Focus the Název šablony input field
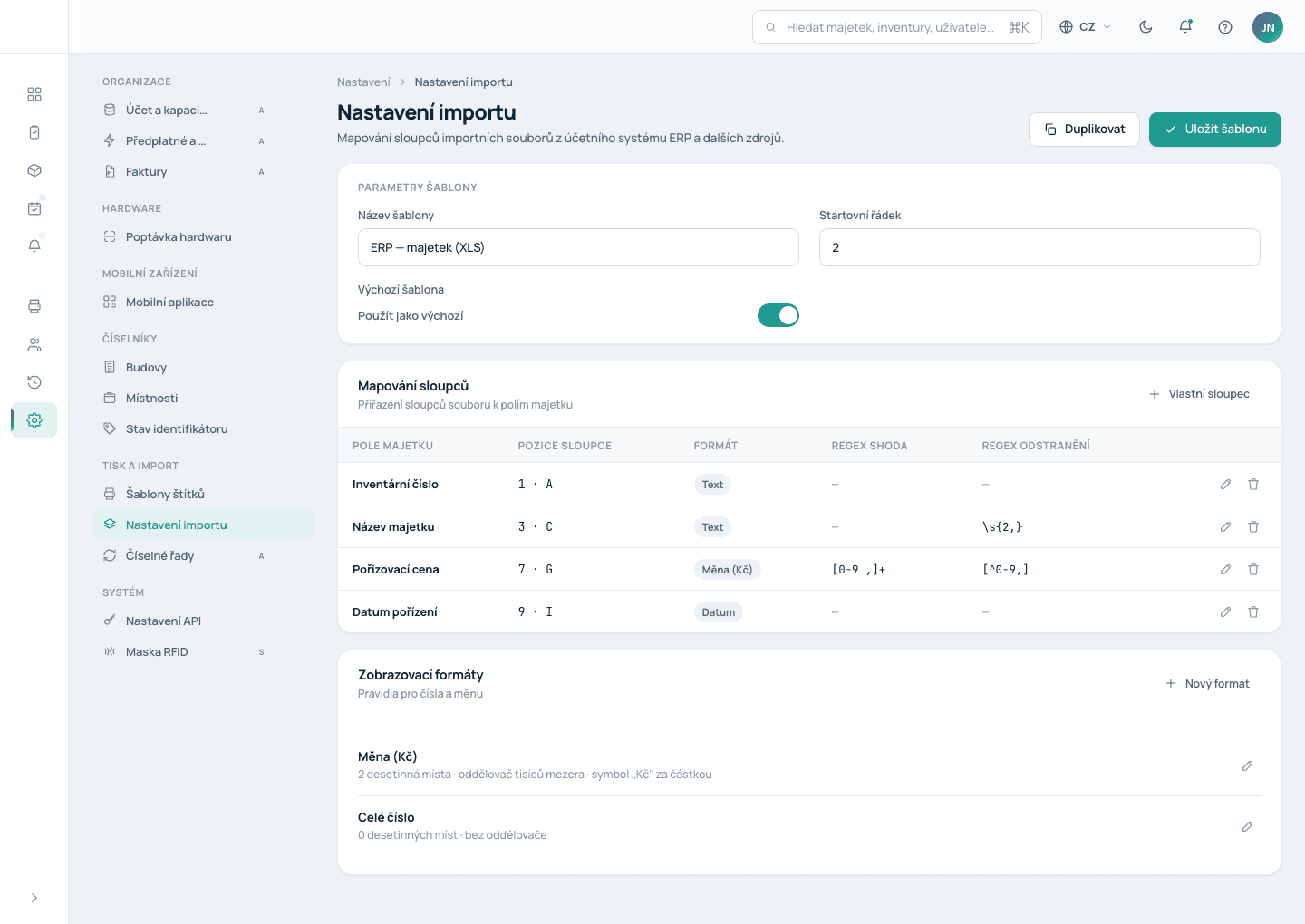1305x924 pixels. [x=578, y=247]
